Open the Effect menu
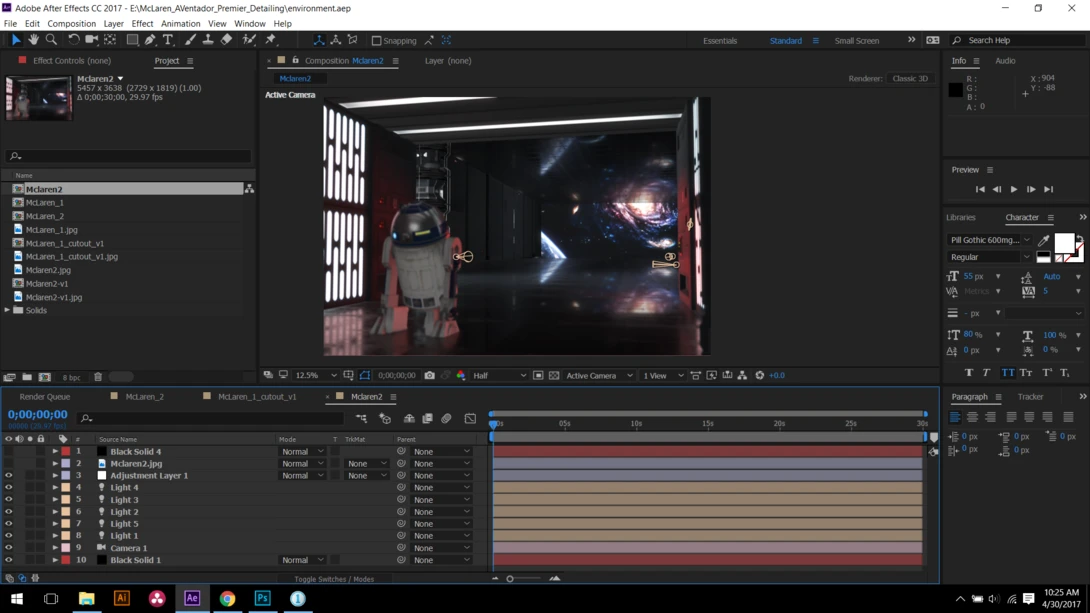 tap(142, 24)
